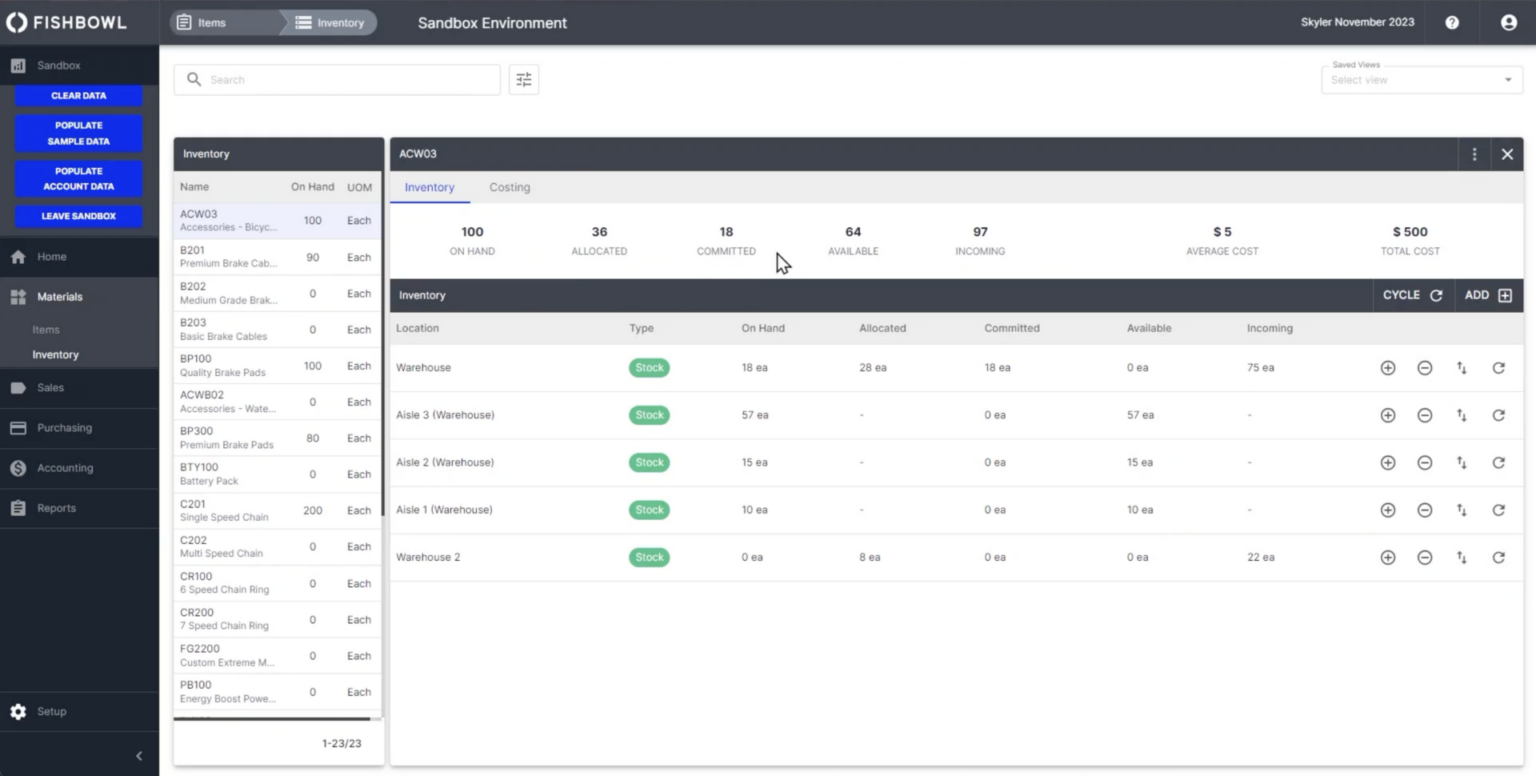
Task: Open the move inventory arrows for Aisle 3
Action: [x=1461, y=415]
